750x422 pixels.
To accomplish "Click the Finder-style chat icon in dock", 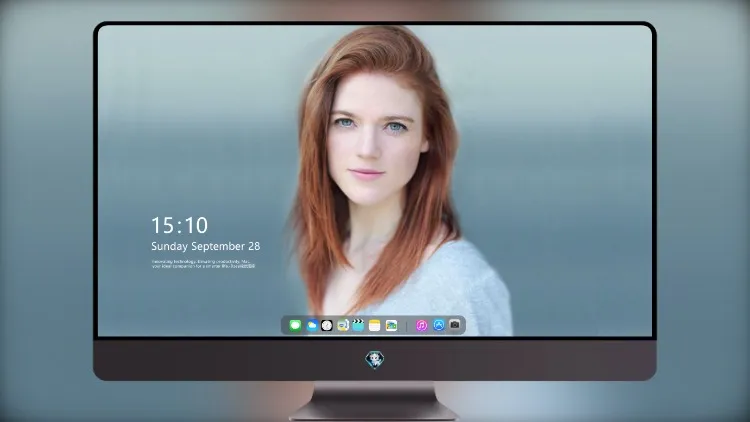I will coord(343,325).
